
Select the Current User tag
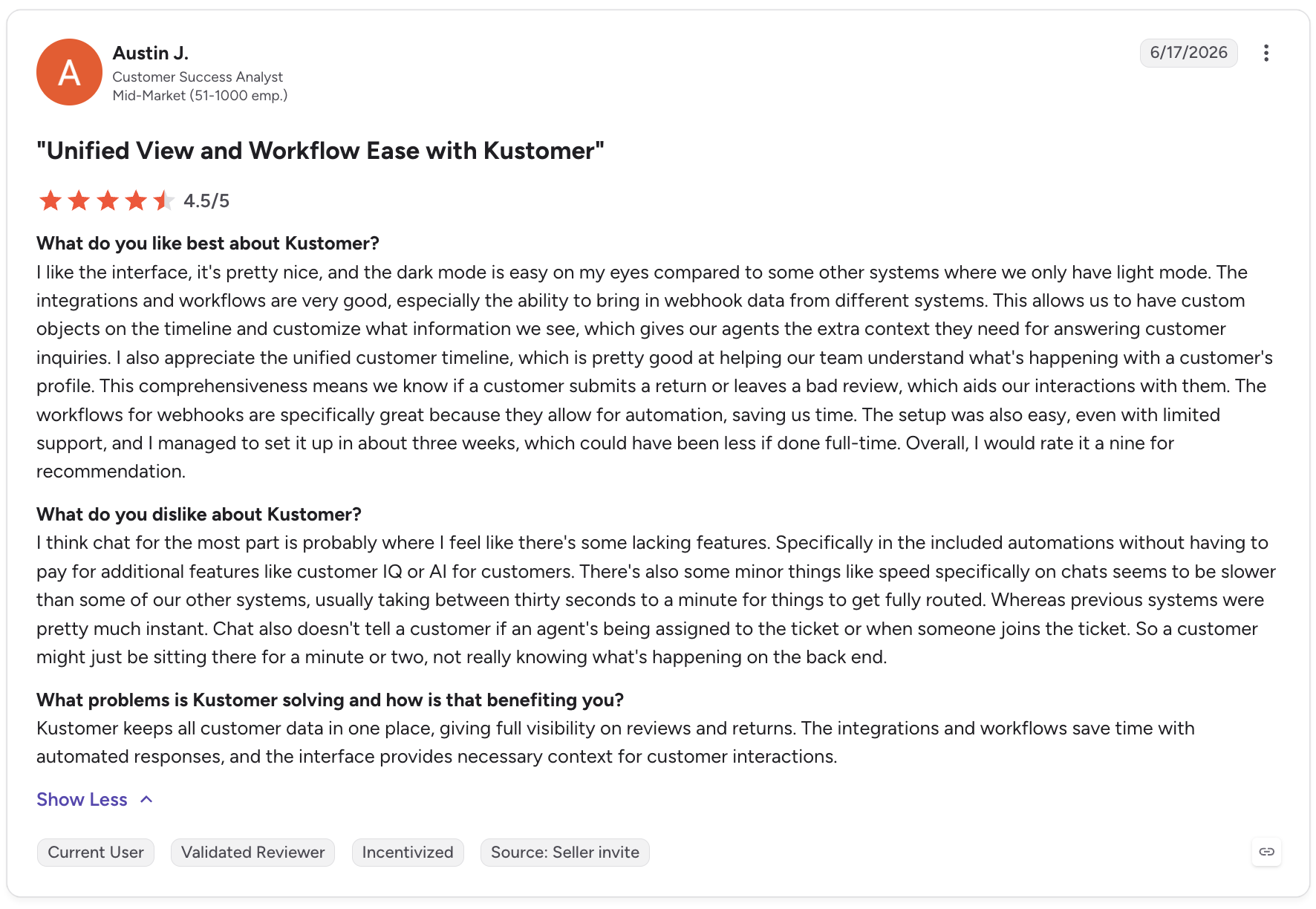coord(96,852)
